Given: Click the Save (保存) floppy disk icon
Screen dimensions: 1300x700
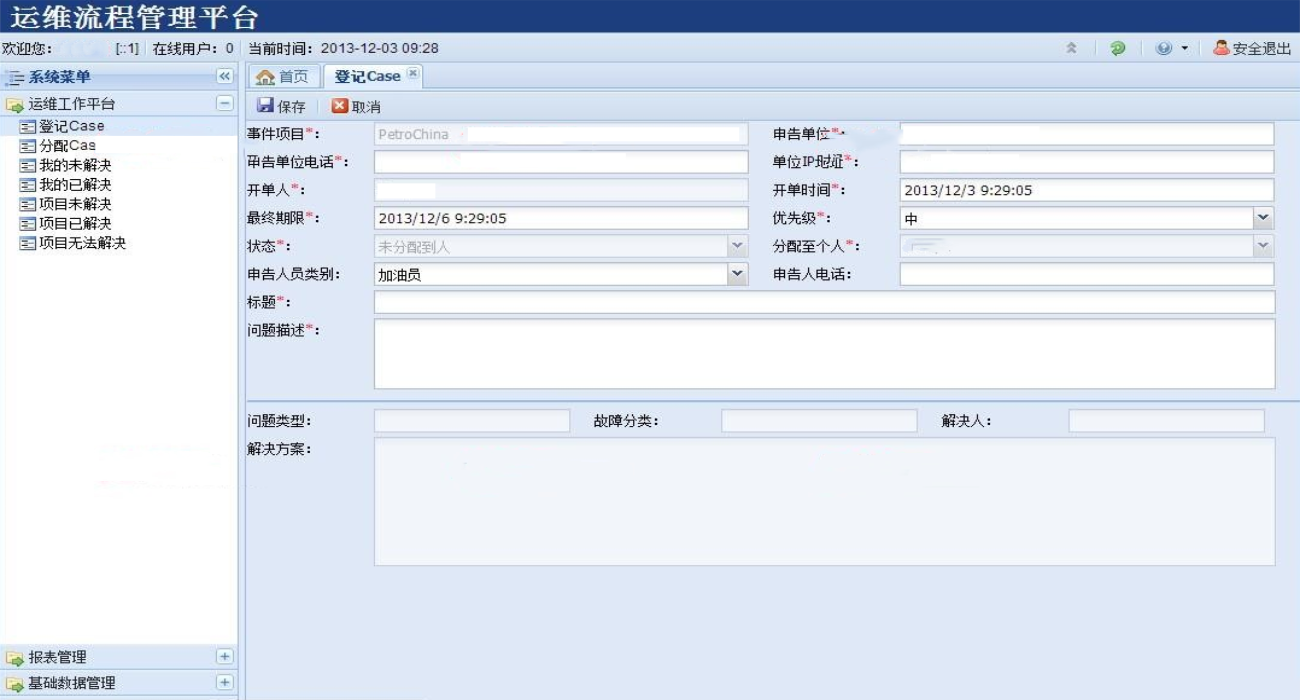Looking at the screenshot, I should [x=265, y=106].
